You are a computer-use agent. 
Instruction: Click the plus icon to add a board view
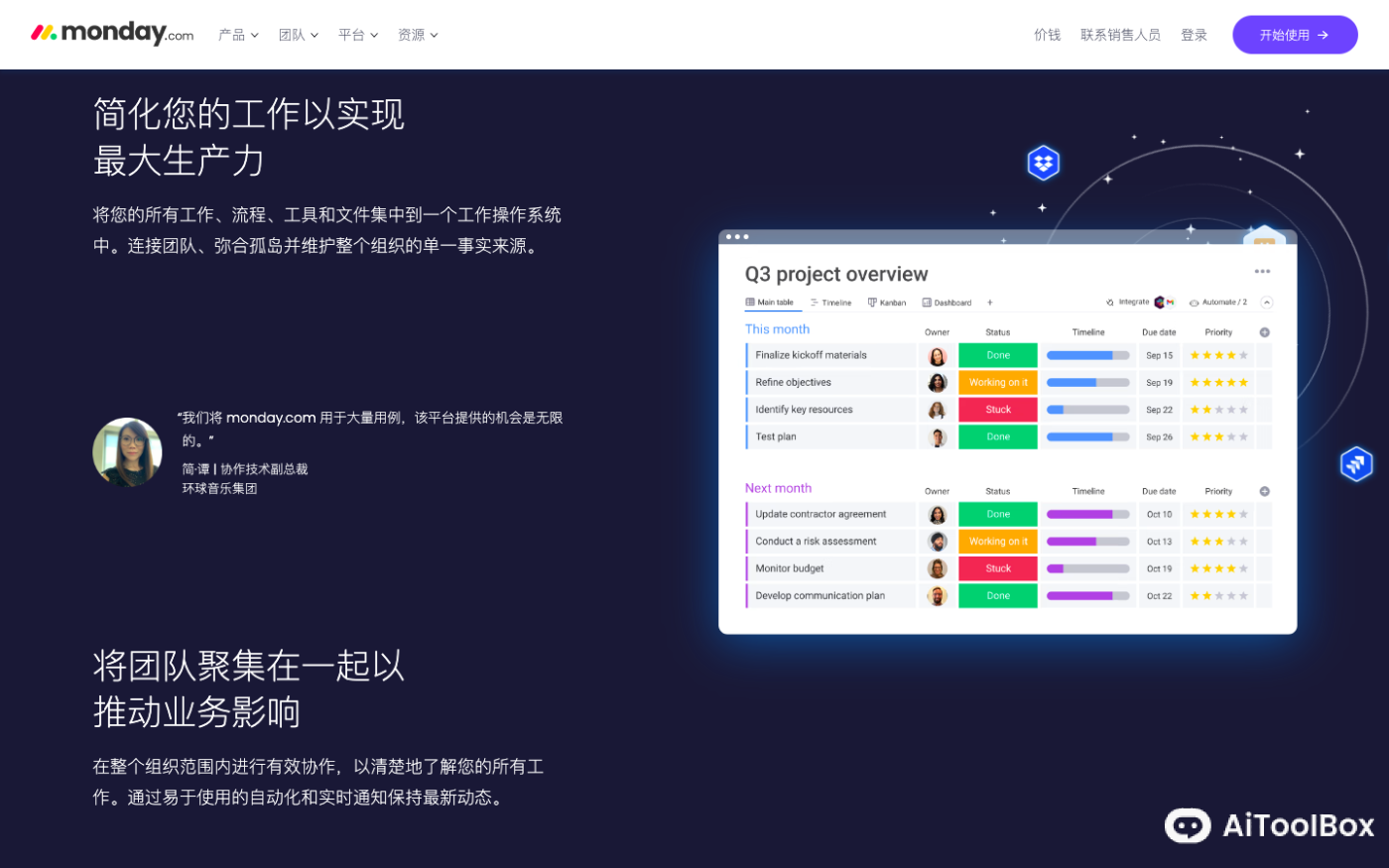pyautogui.click(x=989, y=303)
